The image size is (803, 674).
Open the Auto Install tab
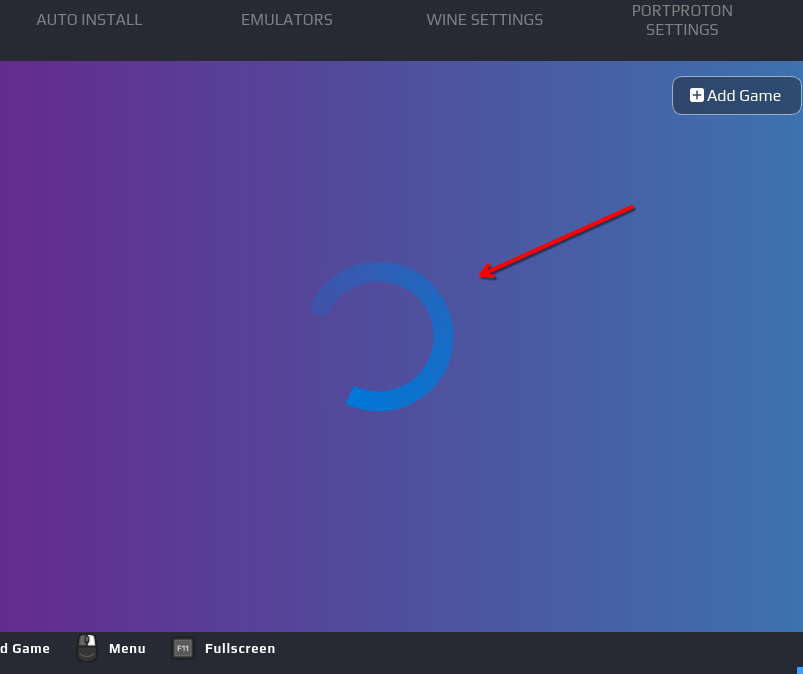click(89, 20)
